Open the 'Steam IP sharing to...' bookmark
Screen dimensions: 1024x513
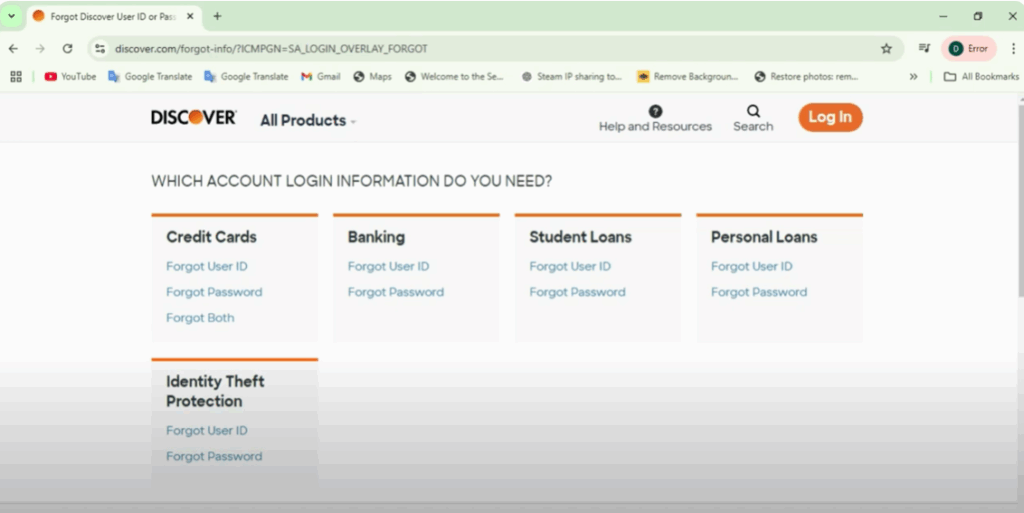coord(571,76)
